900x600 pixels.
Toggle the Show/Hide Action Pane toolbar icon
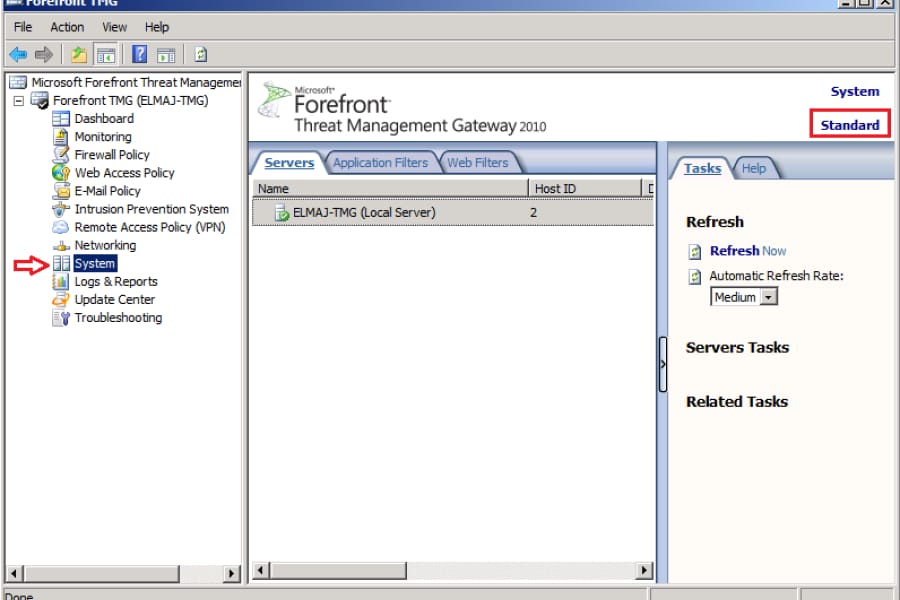pyautogui.click(x=166, y=55)
